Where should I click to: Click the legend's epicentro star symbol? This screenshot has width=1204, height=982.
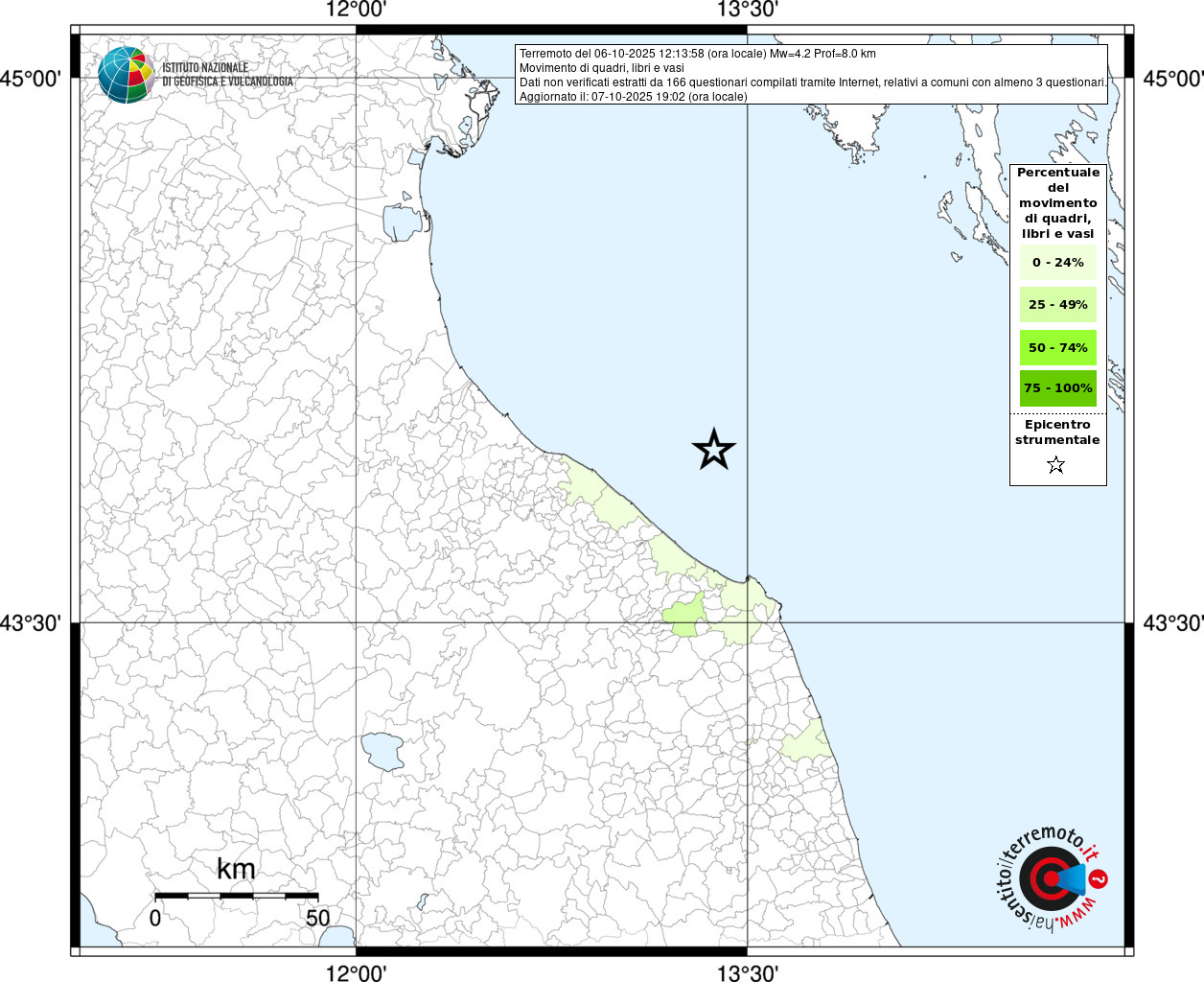tap(1055, 465)
